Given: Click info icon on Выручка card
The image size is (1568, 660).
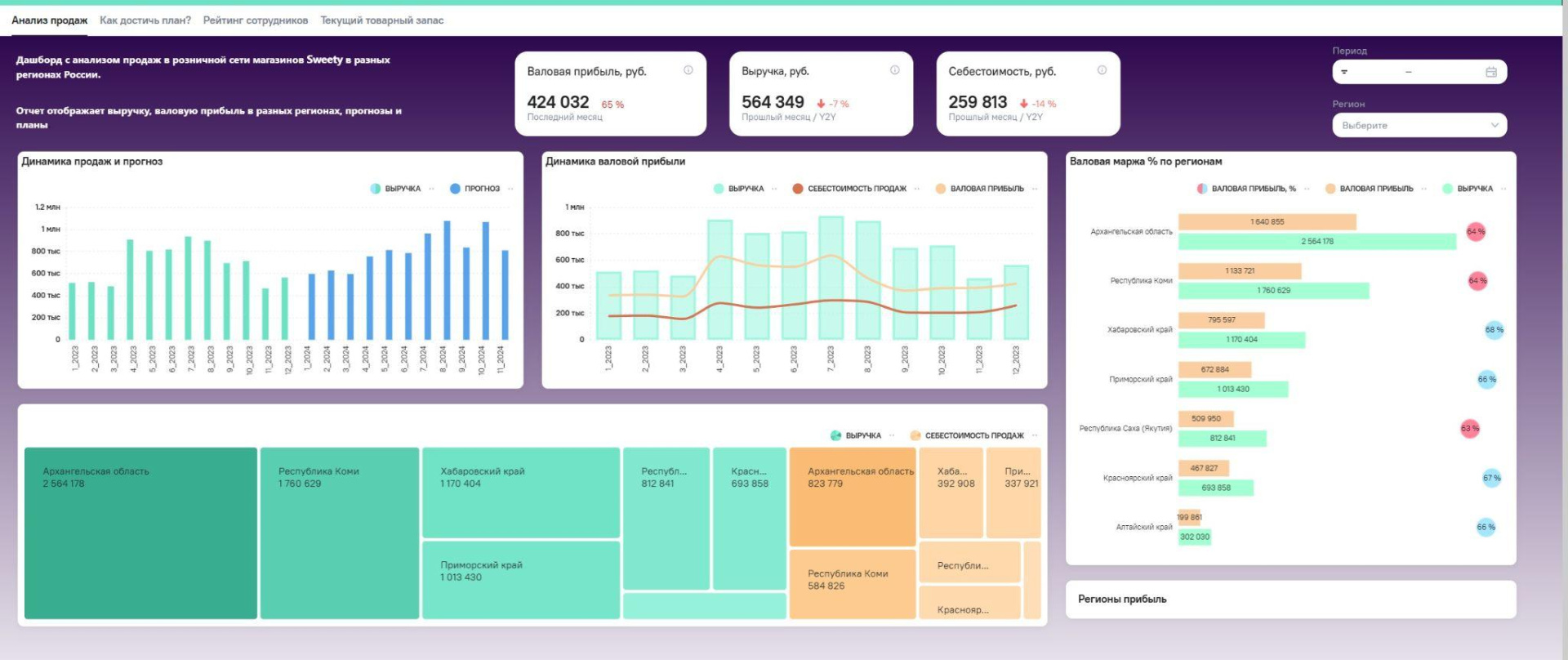Looking at the screenshot, I should tap(894, 70).
